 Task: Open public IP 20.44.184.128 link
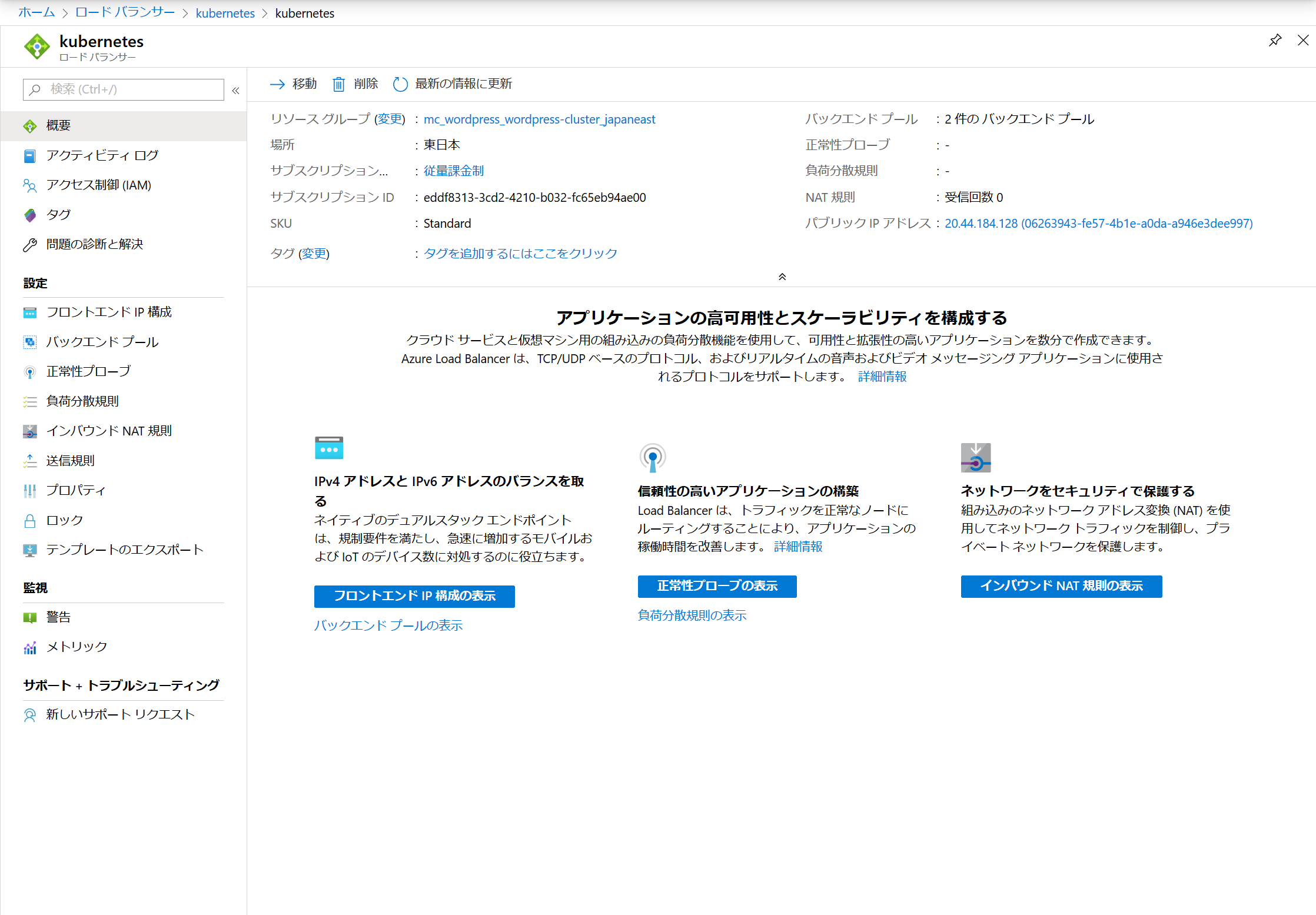click(1099, 224)
